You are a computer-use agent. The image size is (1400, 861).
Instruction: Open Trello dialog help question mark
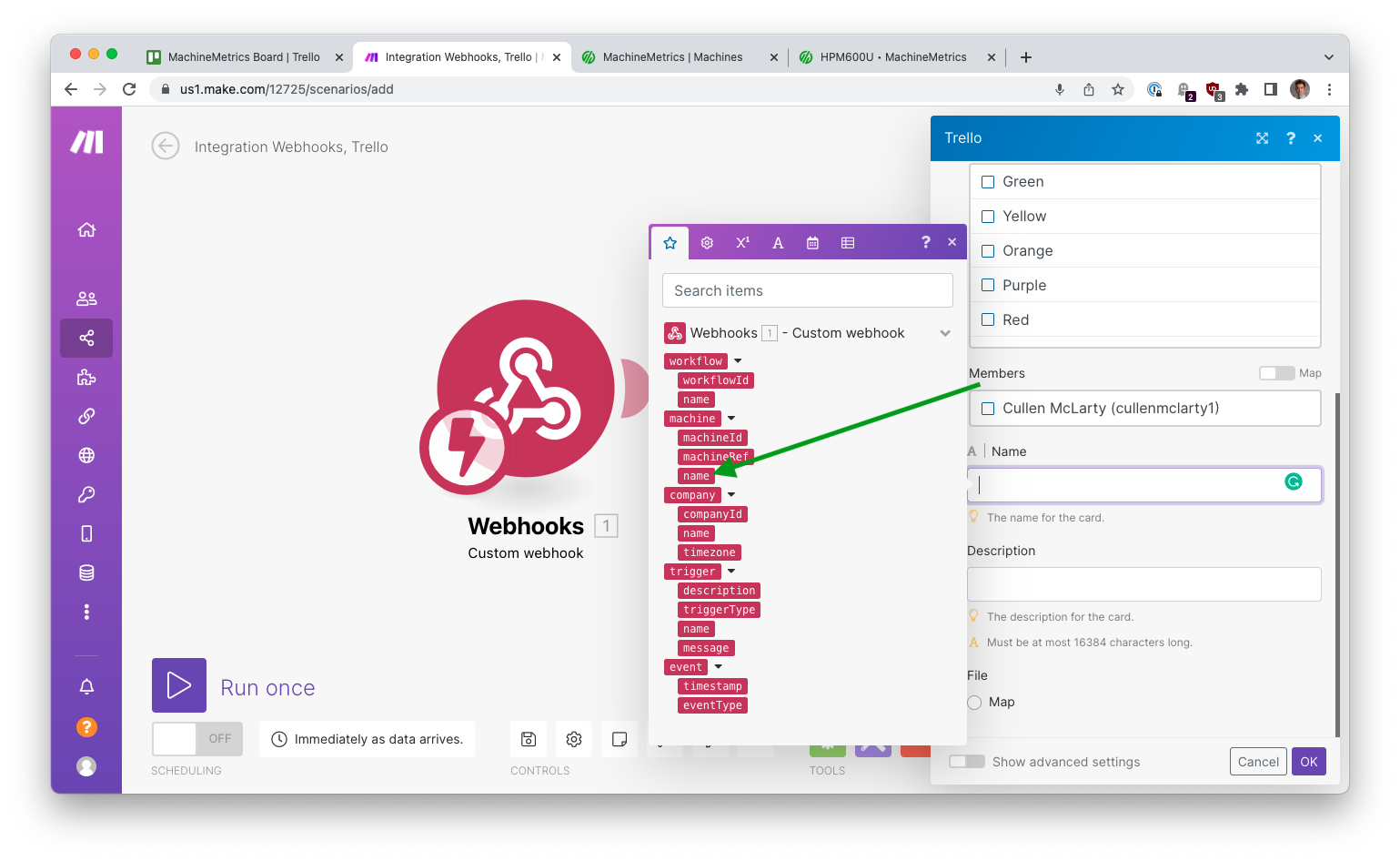1291,138
